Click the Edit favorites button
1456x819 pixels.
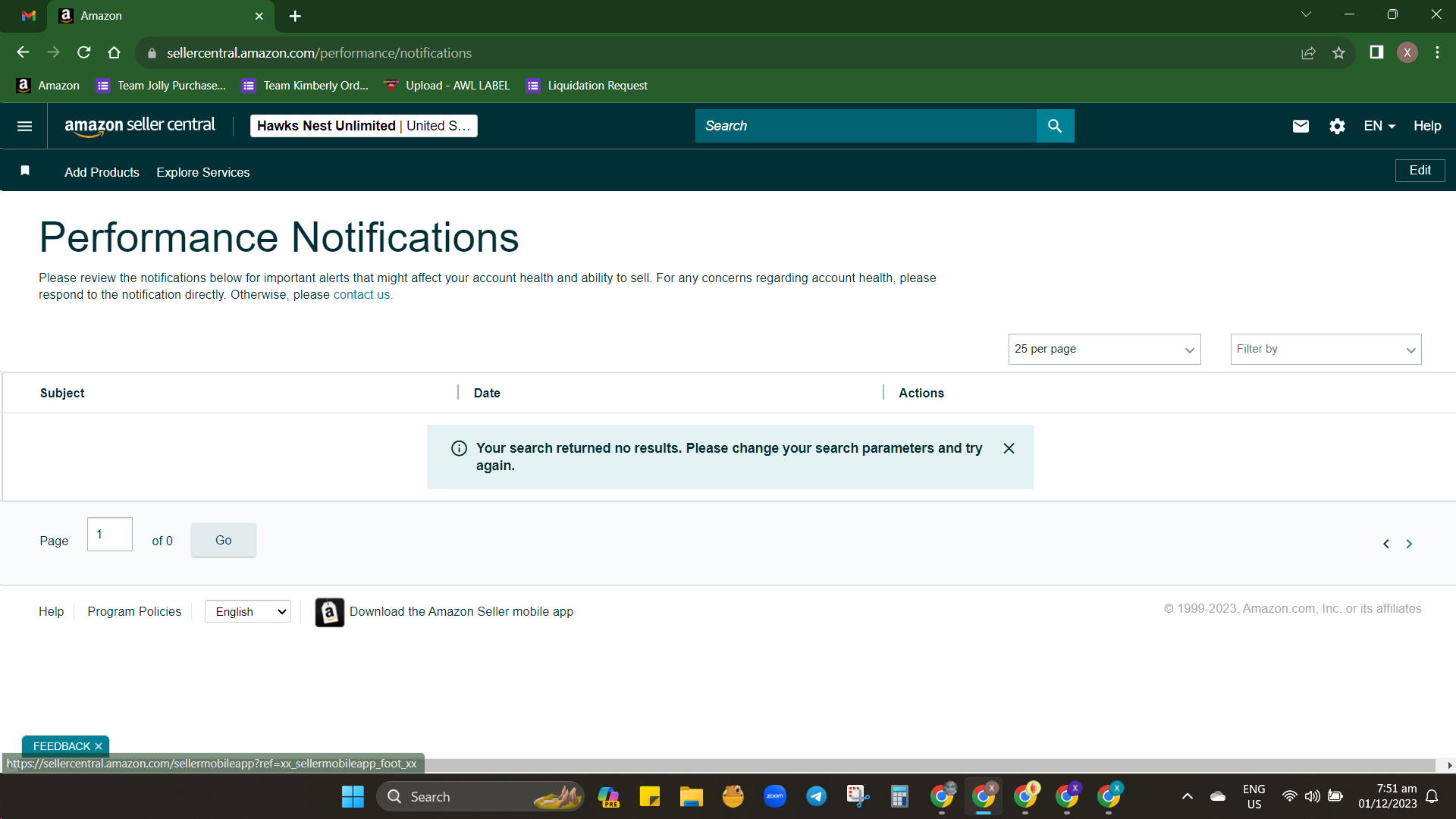point(1420,171)
